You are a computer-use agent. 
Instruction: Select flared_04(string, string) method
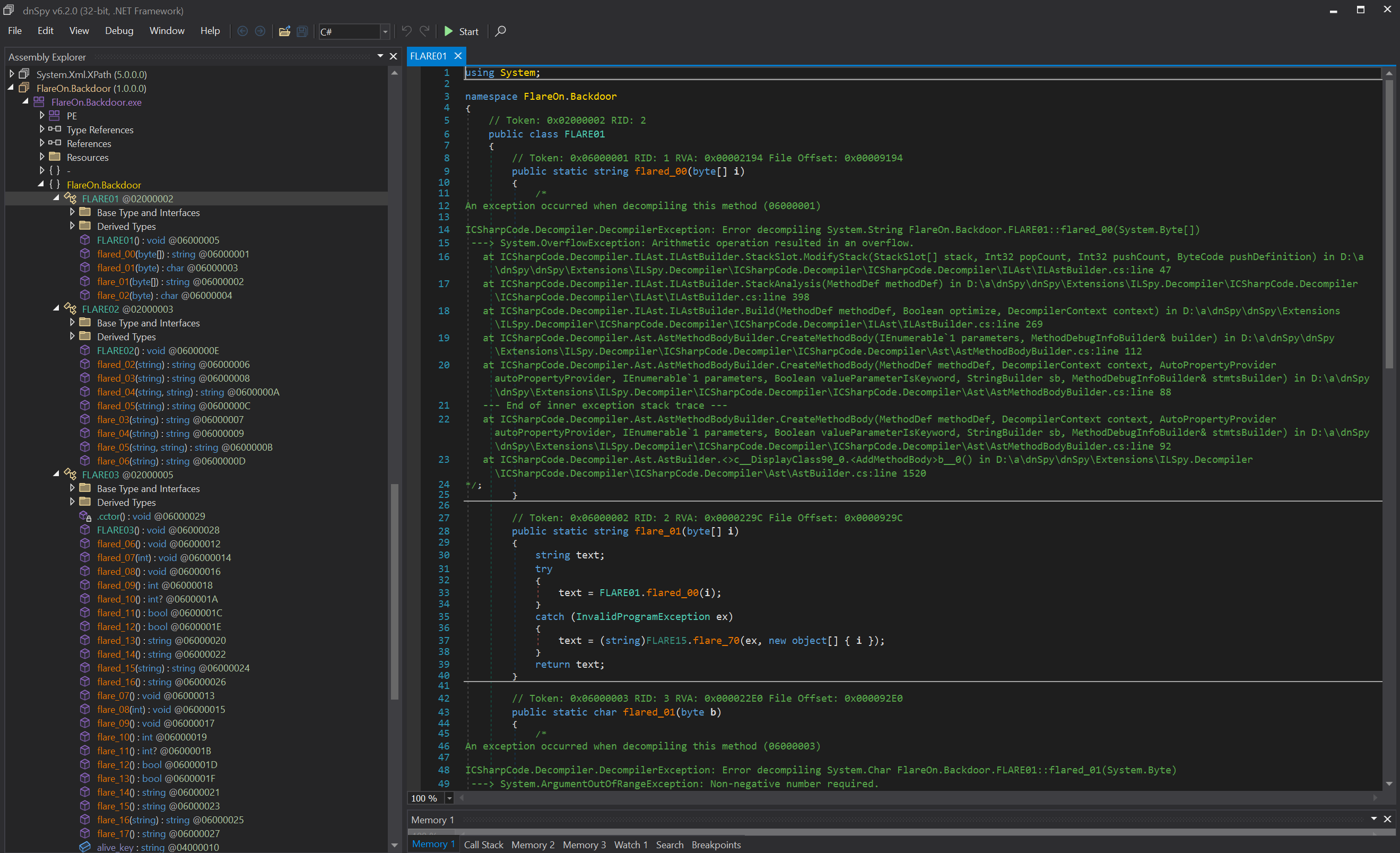187,392
